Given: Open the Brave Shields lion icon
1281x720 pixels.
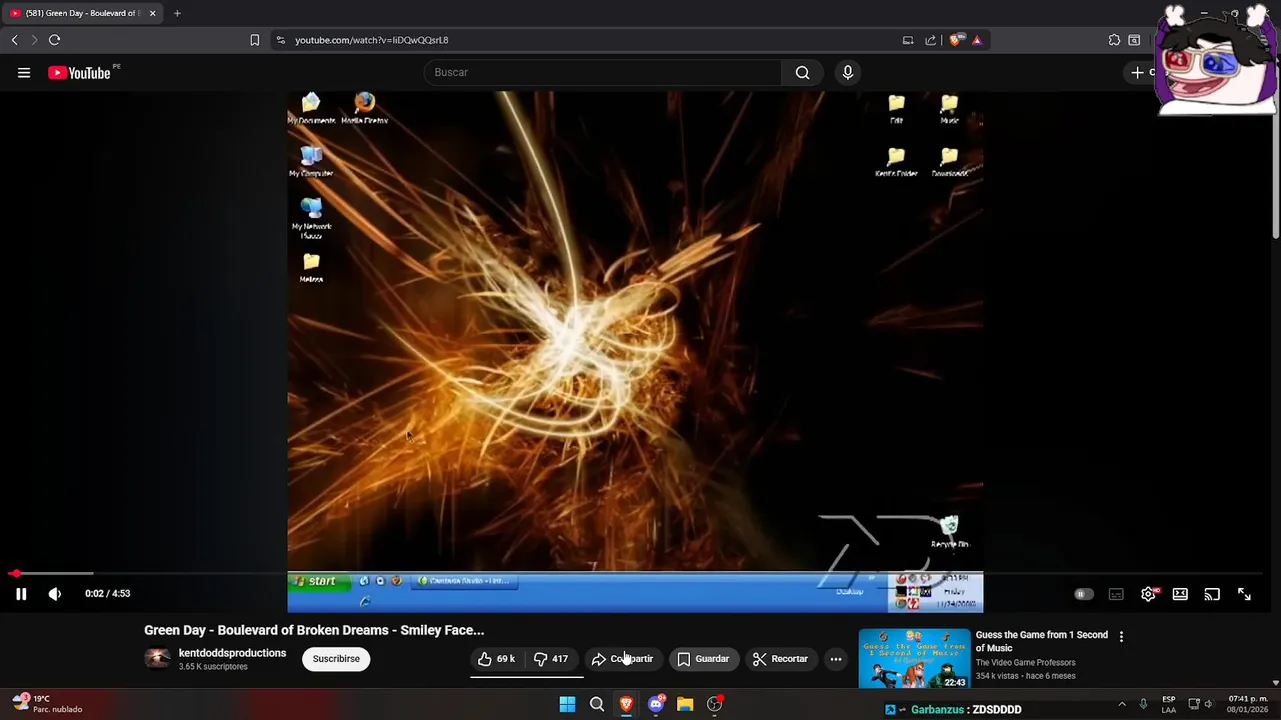Looking at the screenshot, I should click(x=956, y=40).
